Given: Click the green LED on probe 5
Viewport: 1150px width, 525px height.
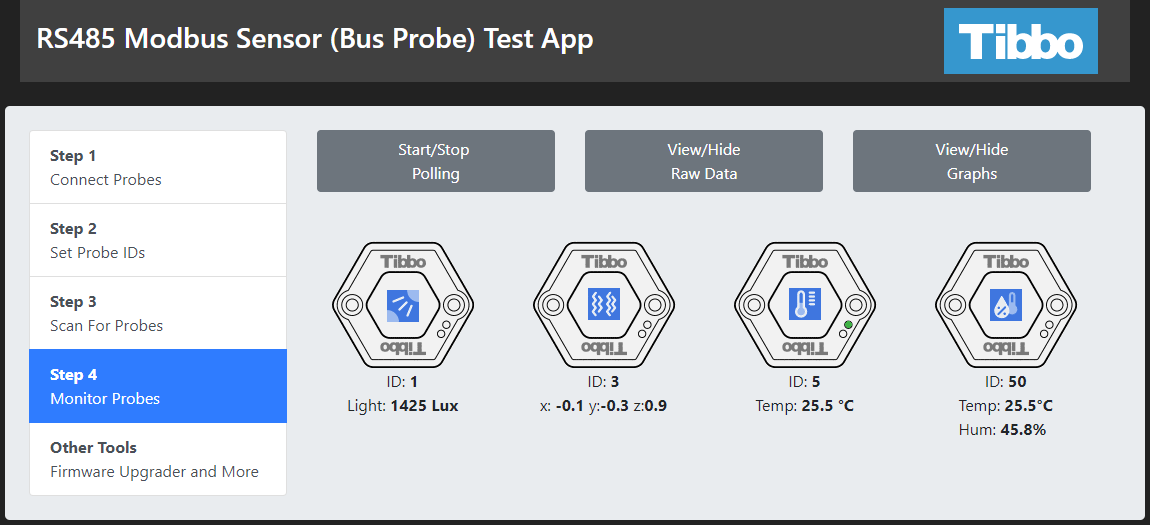Looking at the screenshot, I should 848,325.
